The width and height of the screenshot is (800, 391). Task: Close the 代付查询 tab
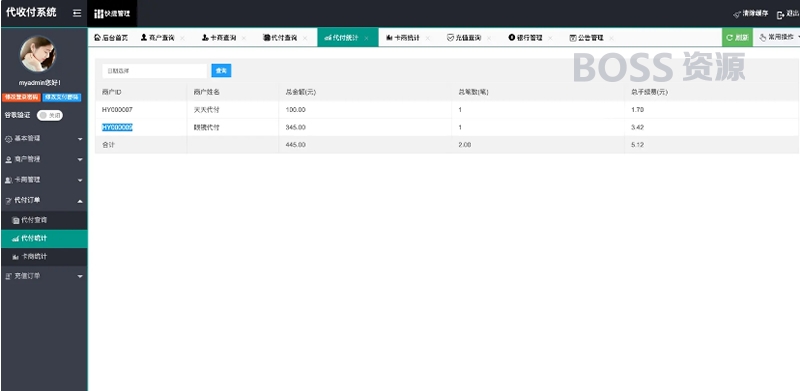coord(305,38)
